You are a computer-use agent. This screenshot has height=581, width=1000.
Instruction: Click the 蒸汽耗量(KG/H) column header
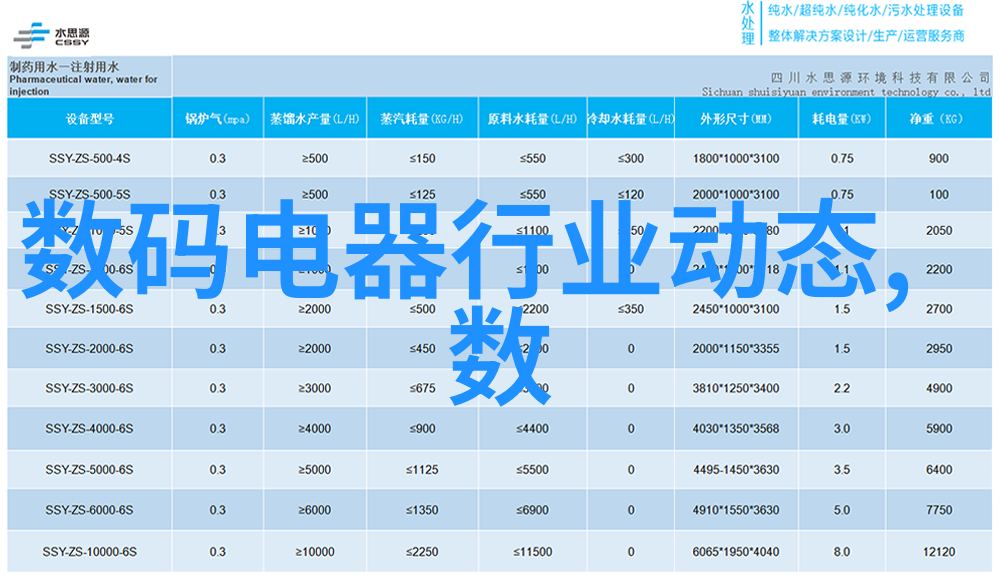pyautogui.click(x=421, y=119)
